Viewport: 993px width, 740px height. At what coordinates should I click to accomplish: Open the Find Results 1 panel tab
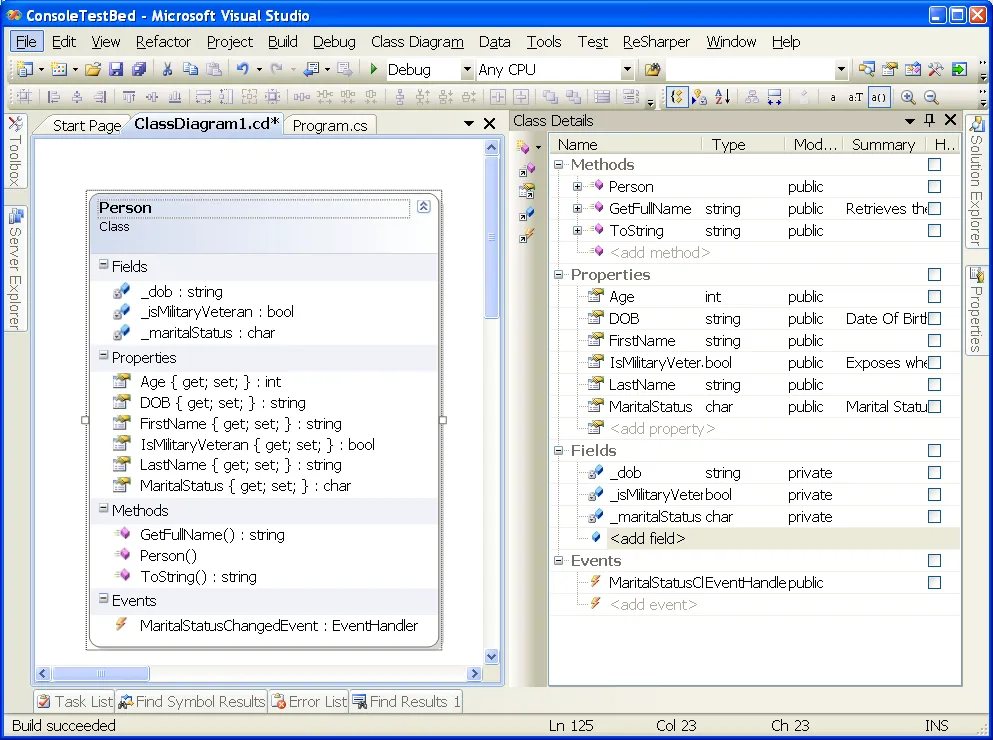tap(407, 701)
